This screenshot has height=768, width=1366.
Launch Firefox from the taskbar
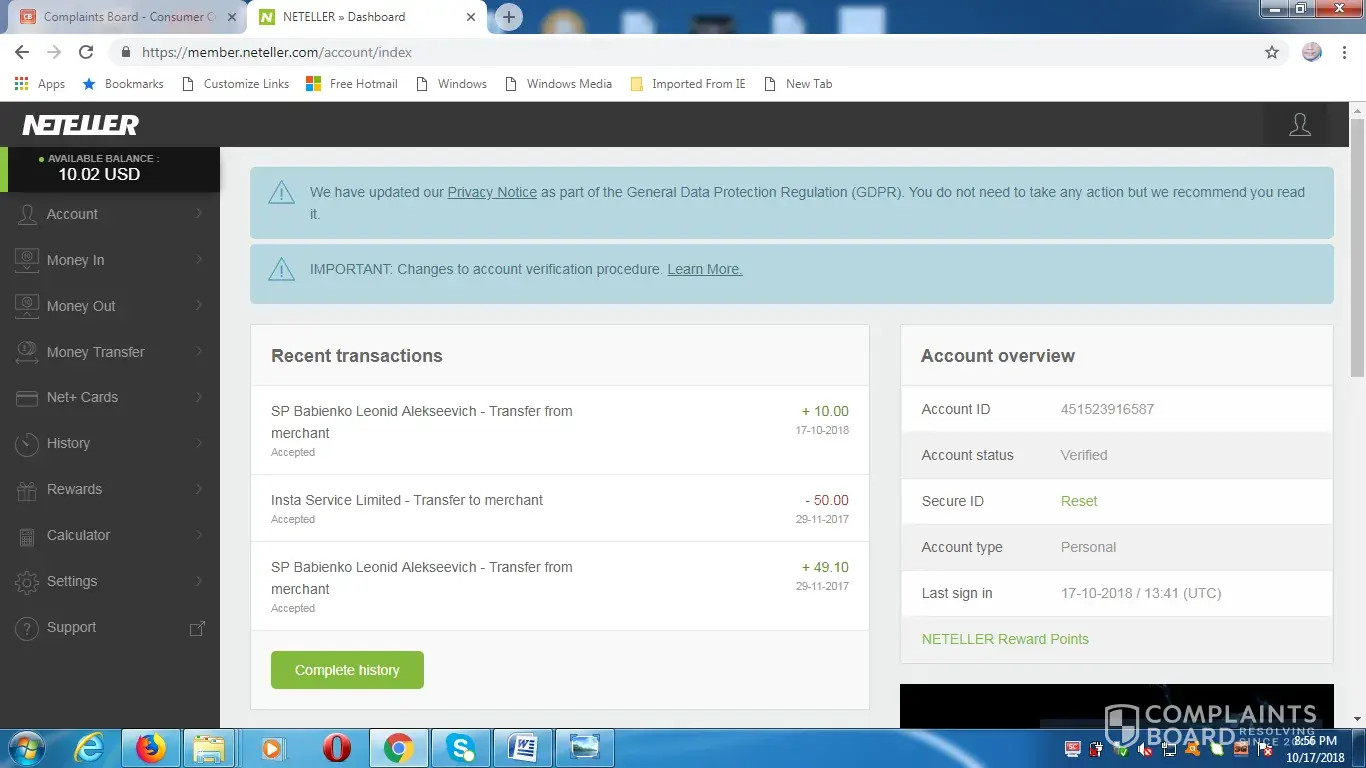150,748
